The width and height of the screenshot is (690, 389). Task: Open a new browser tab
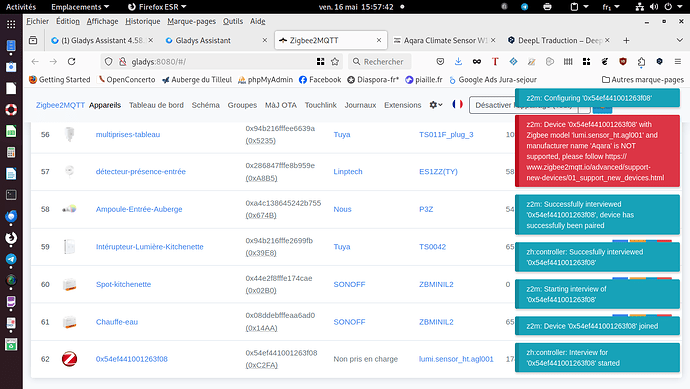click(x=626, y=40)
